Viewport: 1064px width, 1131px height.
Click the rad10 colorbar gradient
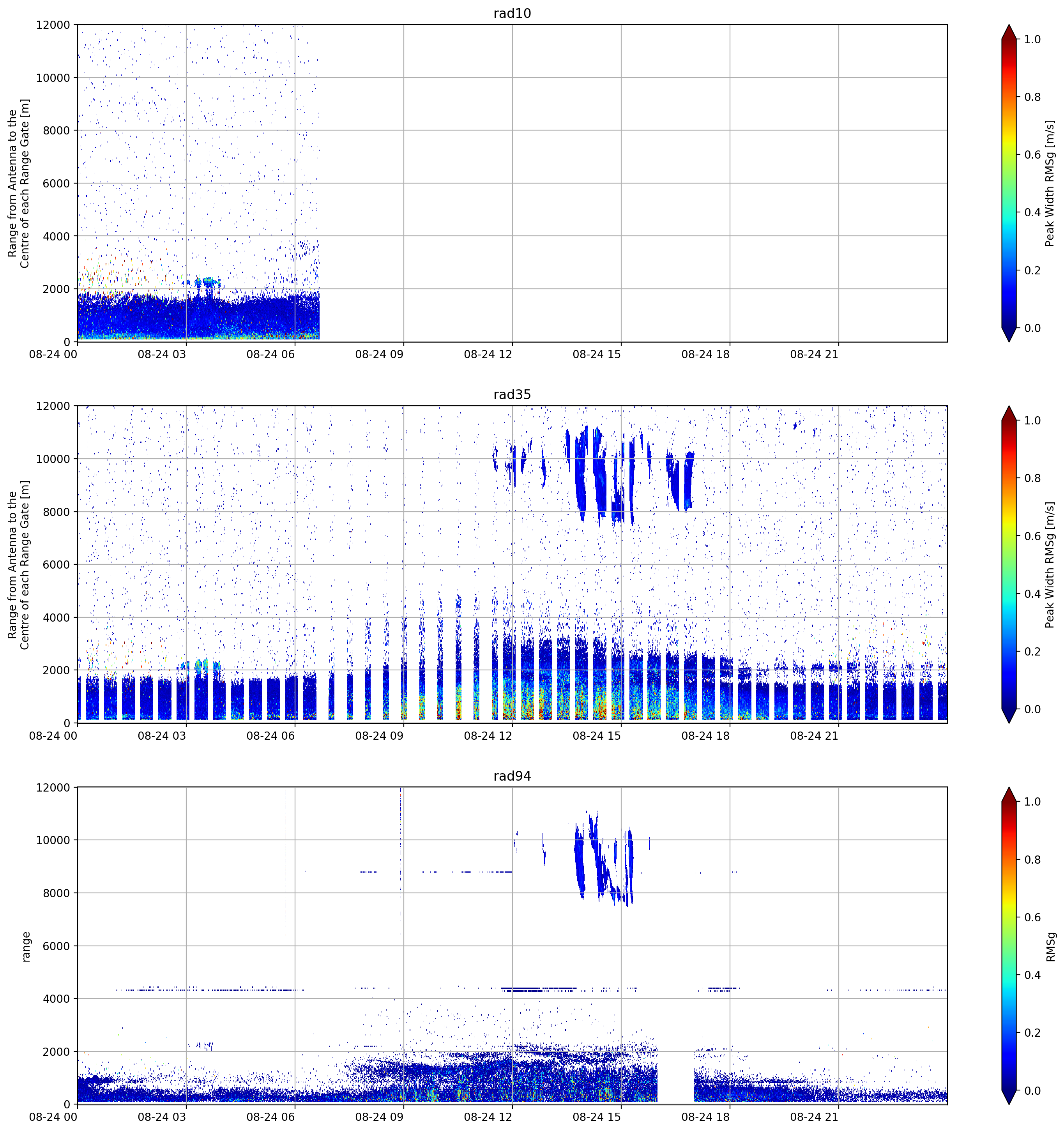point(1009,183)
